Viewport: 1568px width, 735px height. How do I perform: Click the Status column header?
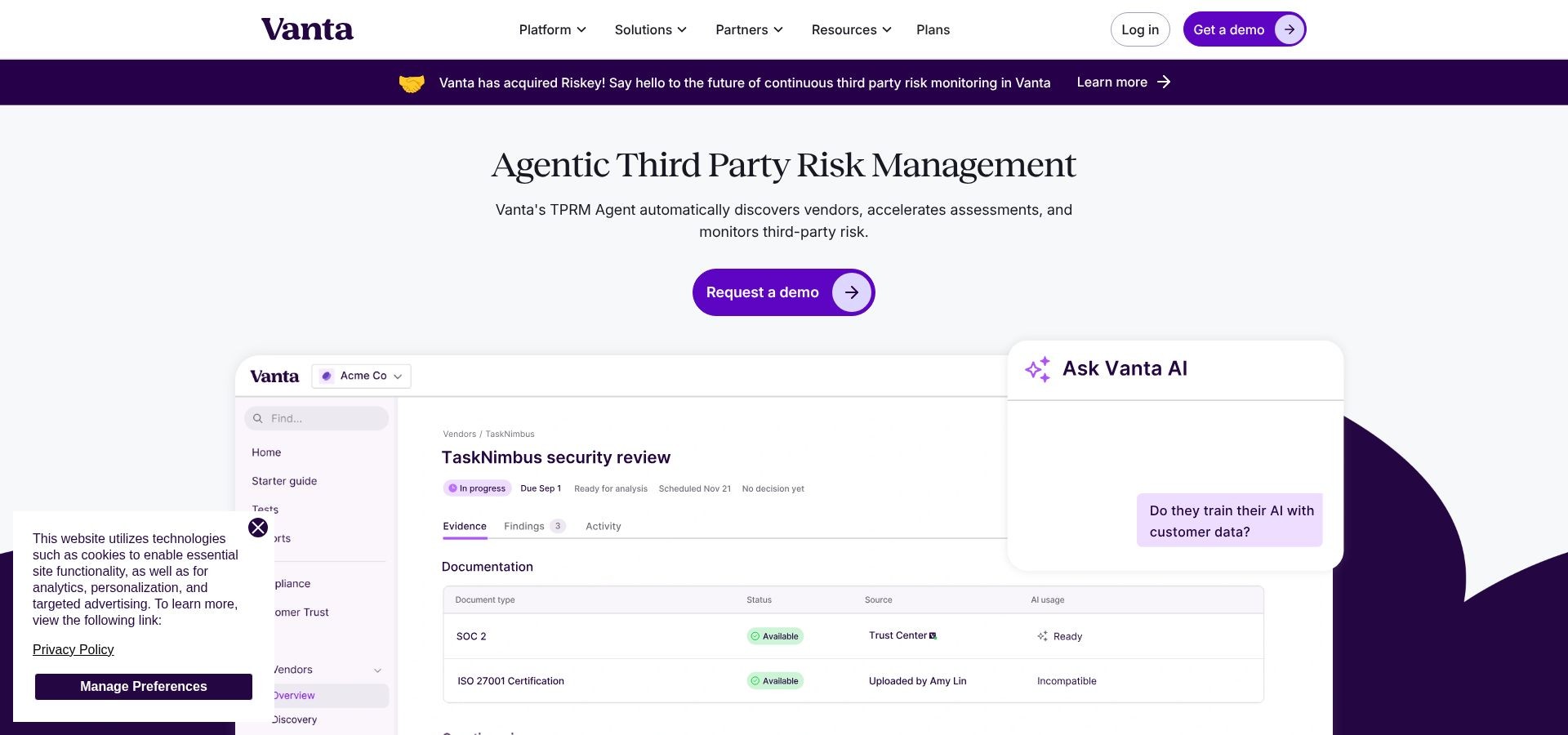tap(759, 600)
